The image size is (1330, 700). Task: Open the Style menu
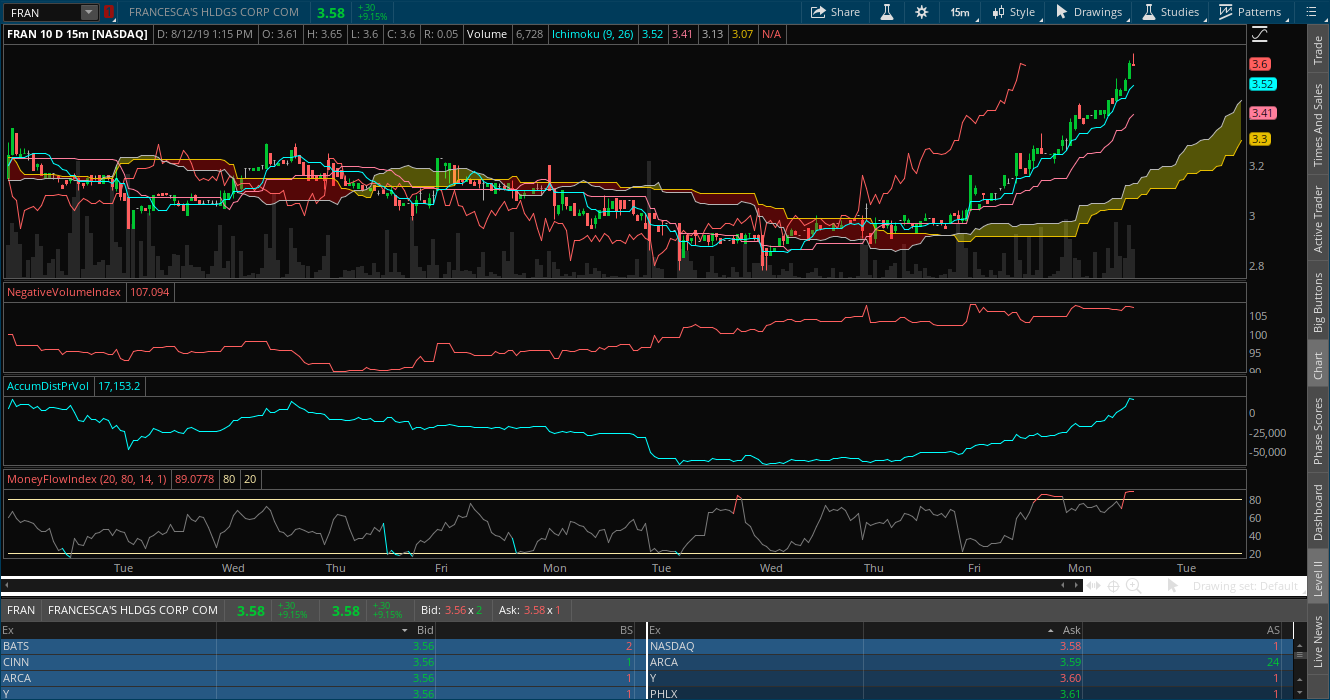tap(1013, 12)
